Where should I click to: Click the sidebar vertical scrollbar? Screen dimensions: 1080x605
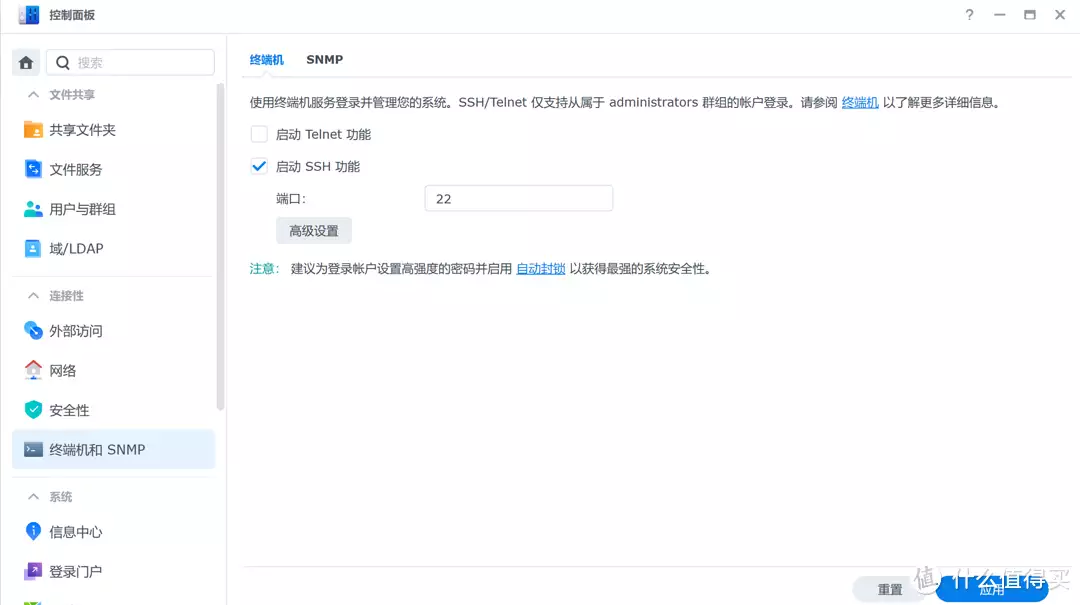click(x=220, y=247)
